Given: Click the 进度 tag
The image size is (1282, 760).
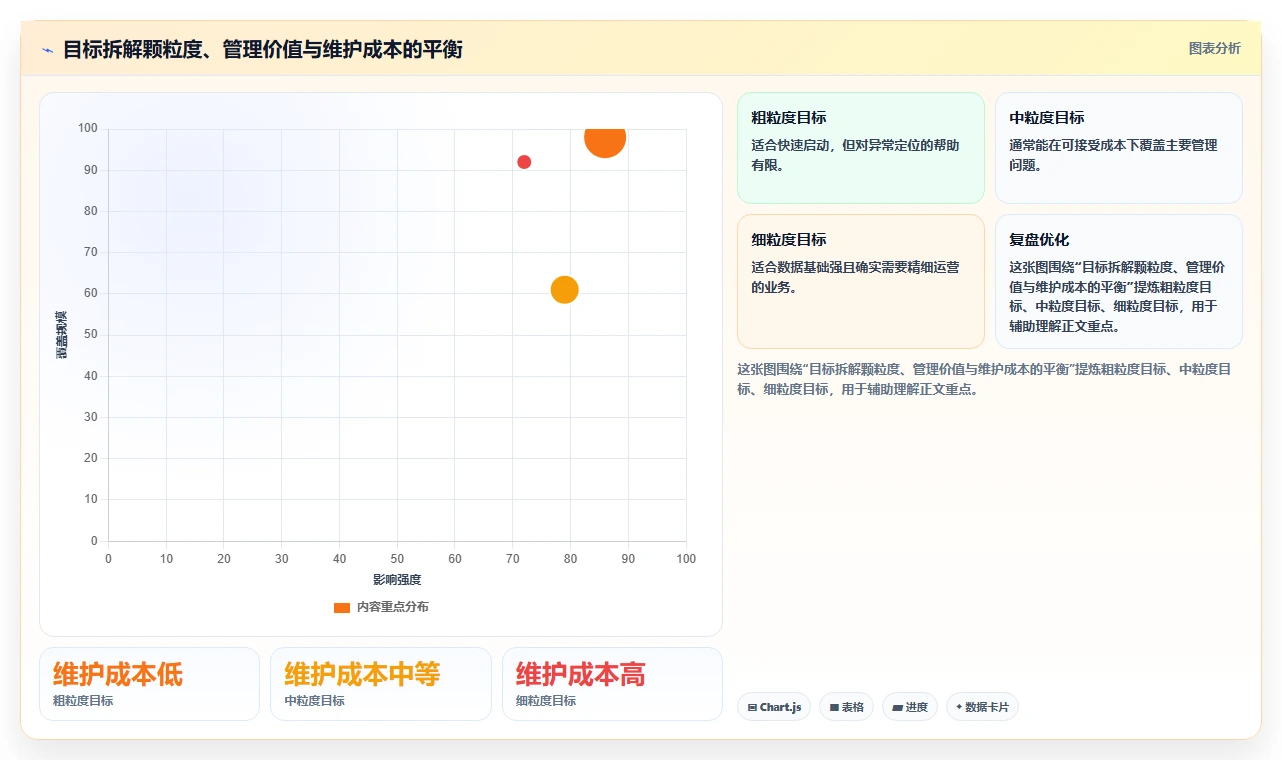Looking at the screenshot, I should click(910, 707).
